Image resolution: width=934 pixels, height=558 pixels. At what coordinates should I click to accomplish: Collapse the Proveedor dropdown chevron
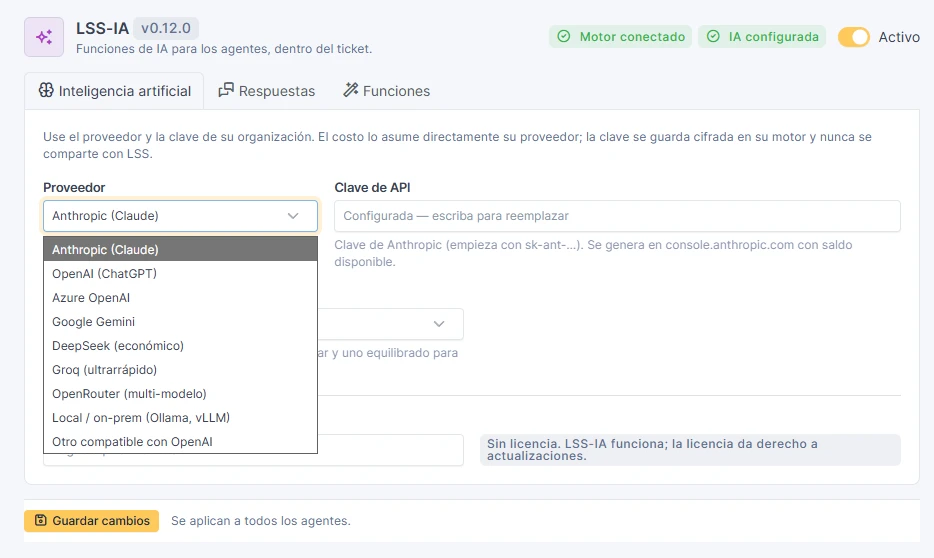coord(293,216)
